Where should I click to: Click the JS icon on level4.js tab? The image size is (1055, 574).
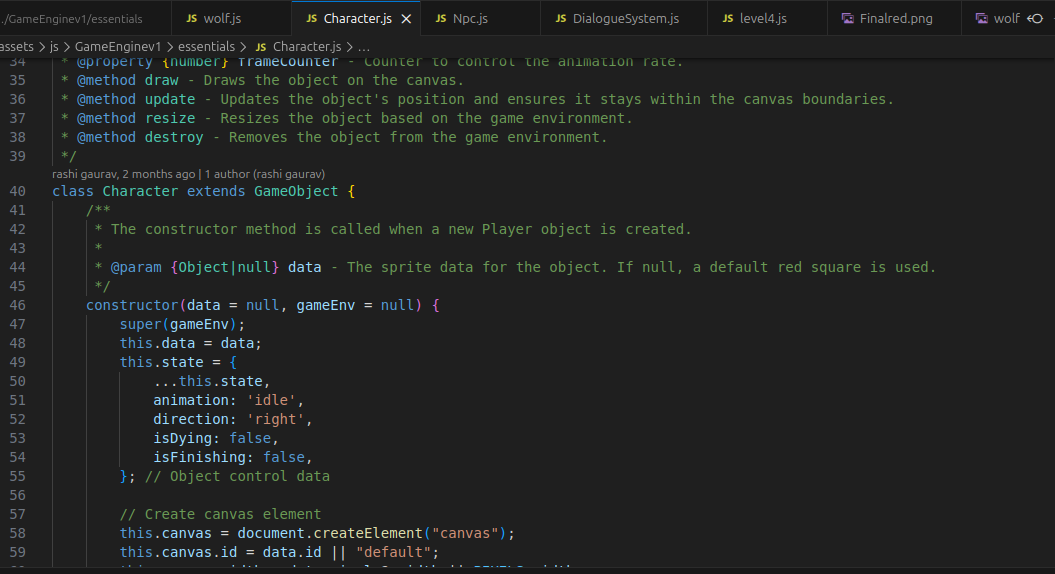[728, 19]
